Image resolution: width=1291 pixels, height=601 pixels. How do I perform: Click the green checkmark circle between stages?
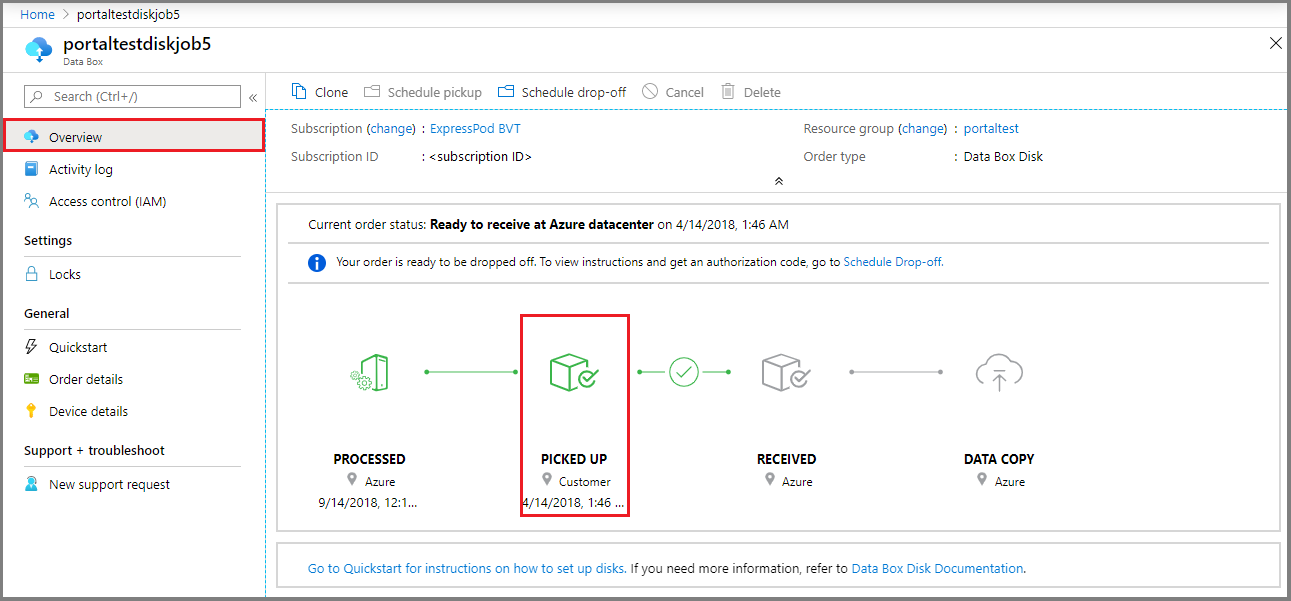pos(684,372)
